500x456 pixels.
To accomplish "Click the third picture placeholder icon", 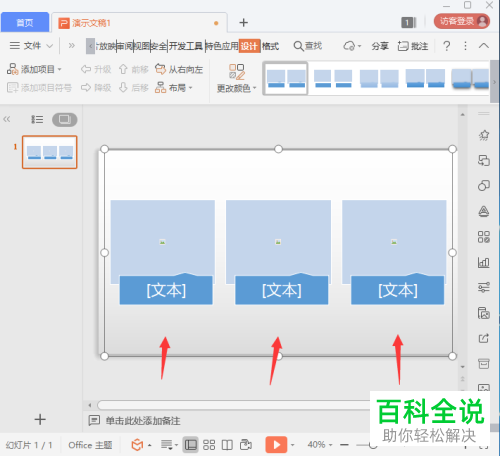I will [394, 242].
